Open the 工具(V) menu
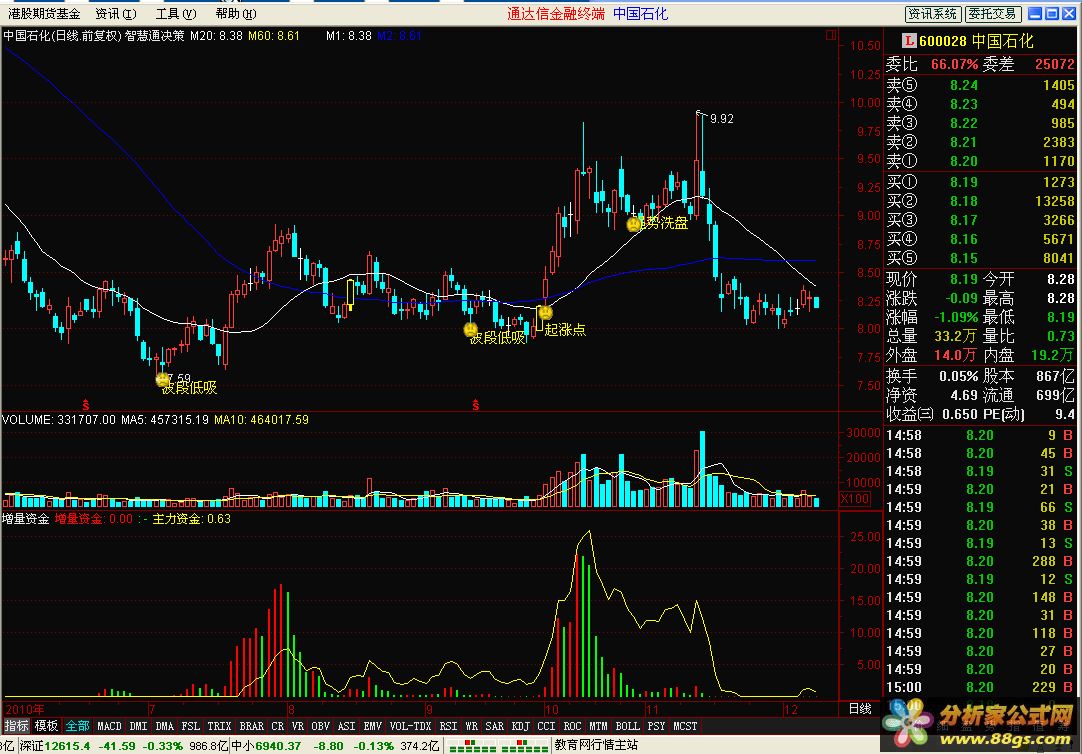Image resolution: width=1082 pixels, height=754 pixels. pyautogui.click(x=175, y=14)
